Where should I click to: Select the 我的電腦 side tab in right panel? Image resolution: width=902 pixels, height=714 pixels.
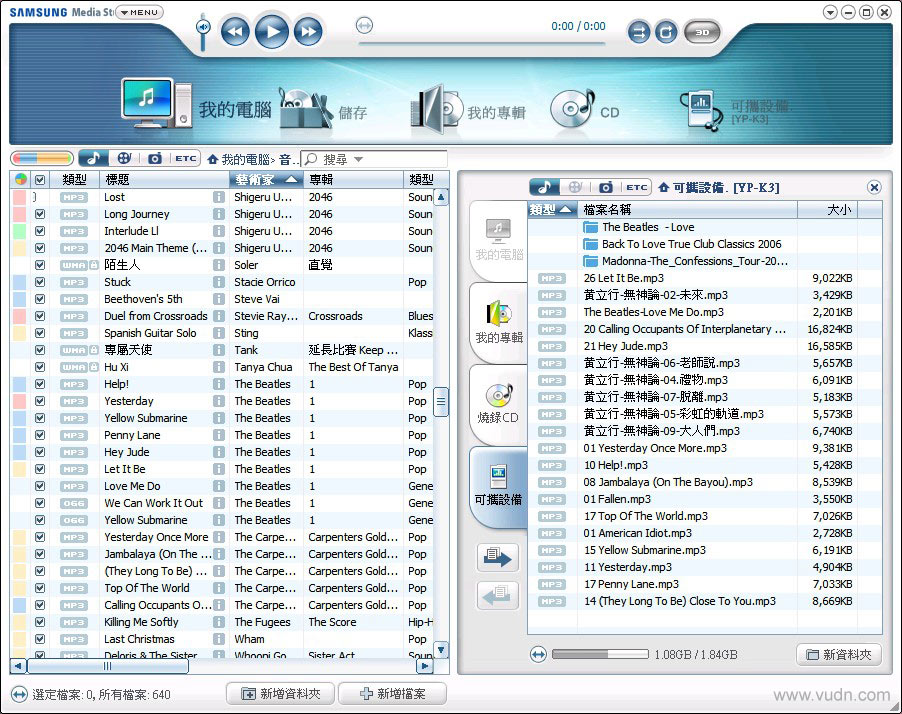[x=499, y=241]
